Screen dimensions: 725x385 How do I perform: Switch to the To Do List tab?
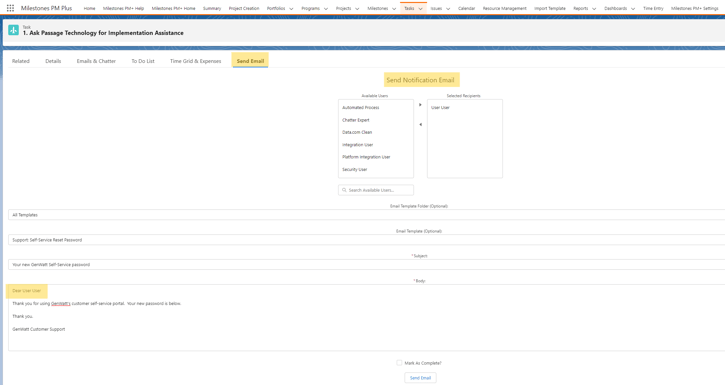pyautogui.click(x=143, y=61)
